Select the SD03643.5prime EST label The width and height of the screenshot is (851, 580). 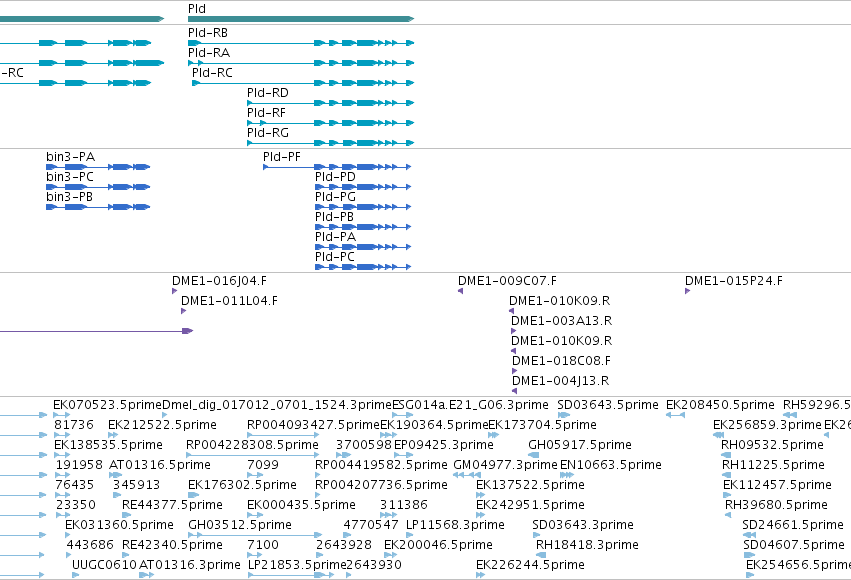[608, 405]
